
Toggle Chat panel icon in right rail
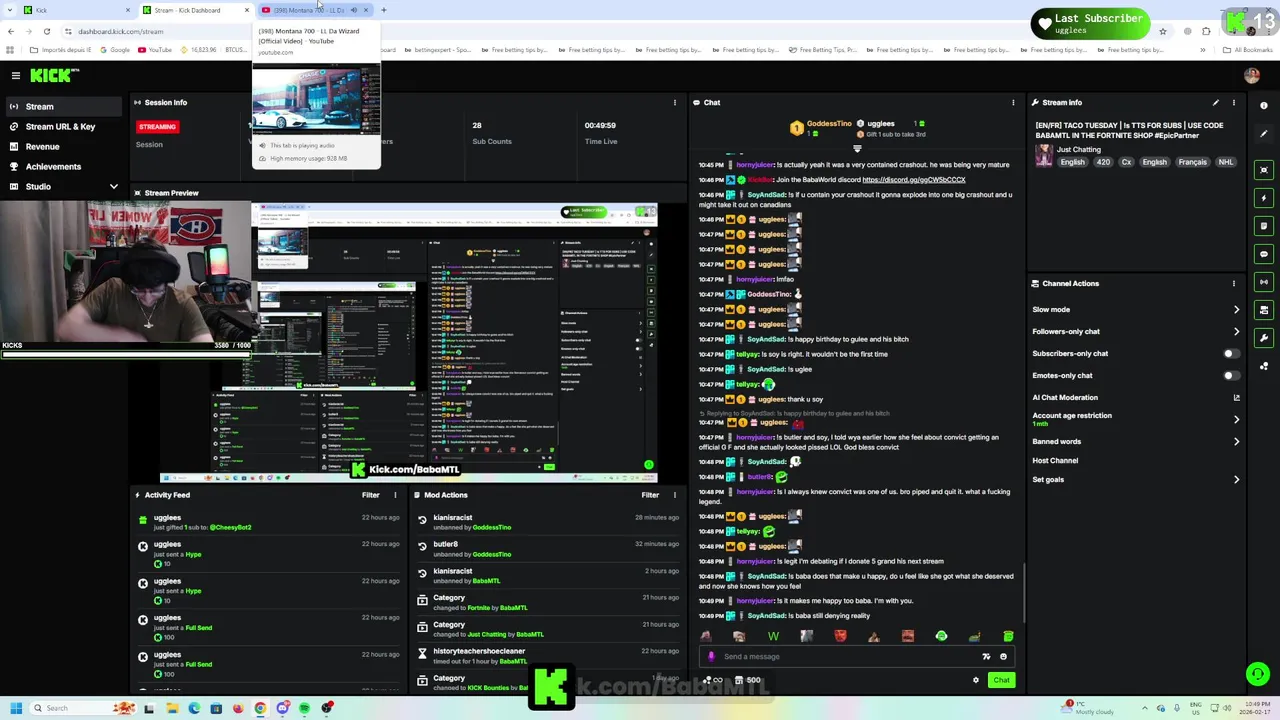click(x=1264, y=254)
